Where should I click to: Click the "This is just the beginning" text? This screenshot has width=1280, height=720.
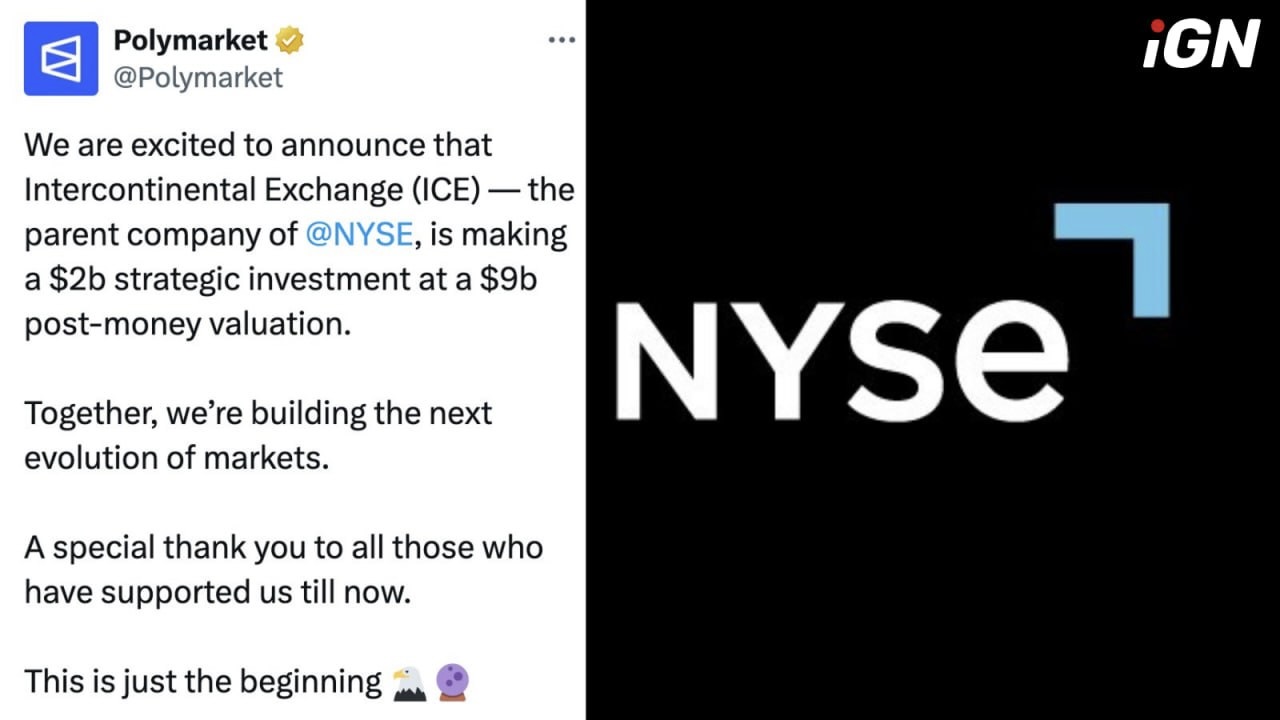tap(203, 682)
